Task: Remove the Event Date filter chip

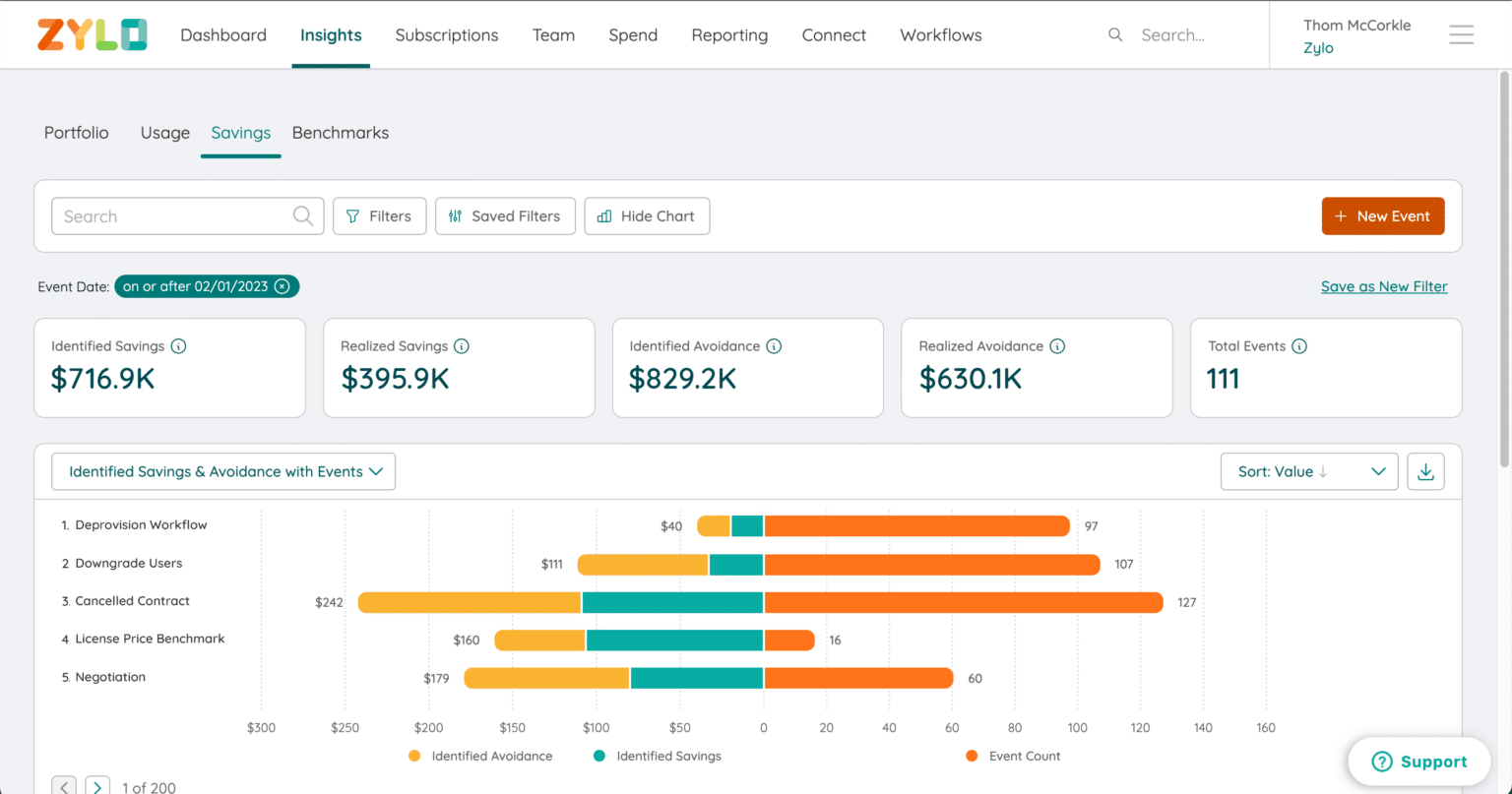Action: coord(283,286)
